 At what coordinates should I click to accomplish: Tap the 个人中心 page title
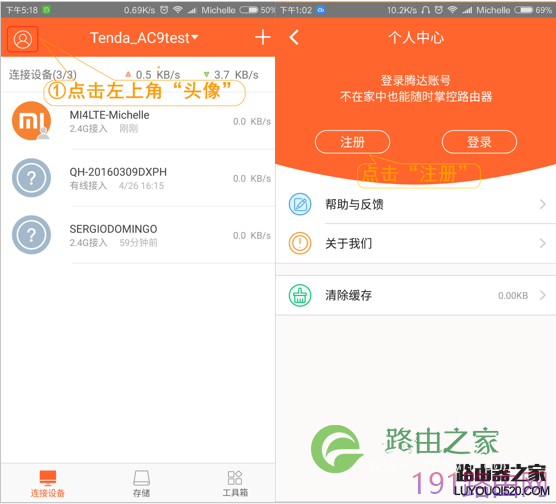click(x=416, y=37)
